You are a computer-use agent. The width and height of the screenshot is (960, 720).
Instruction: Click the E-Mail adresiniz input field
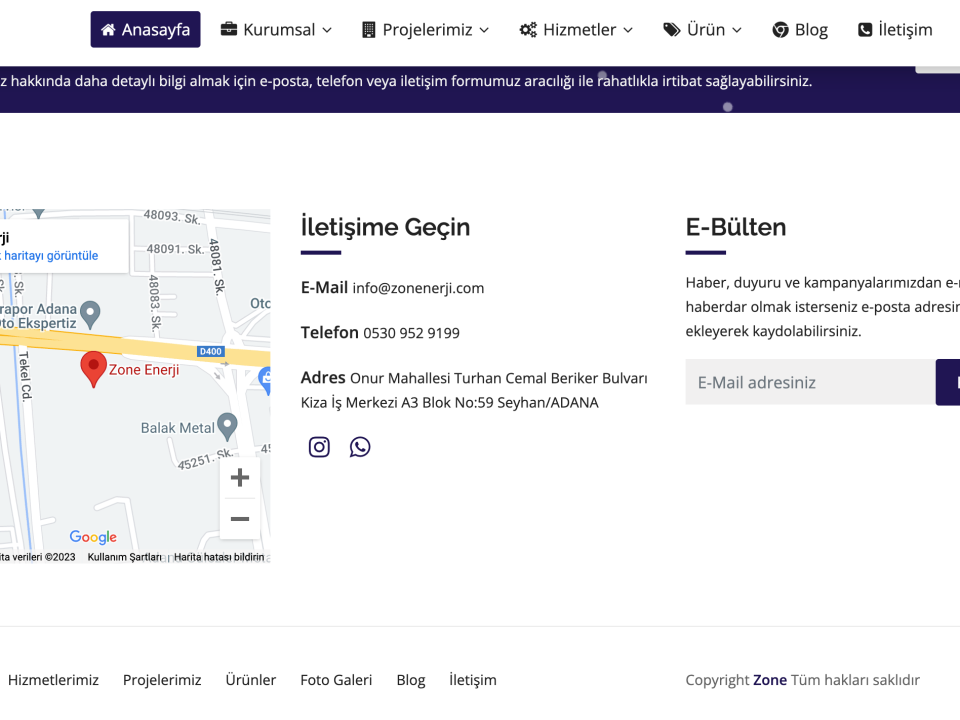click(810, 382)
